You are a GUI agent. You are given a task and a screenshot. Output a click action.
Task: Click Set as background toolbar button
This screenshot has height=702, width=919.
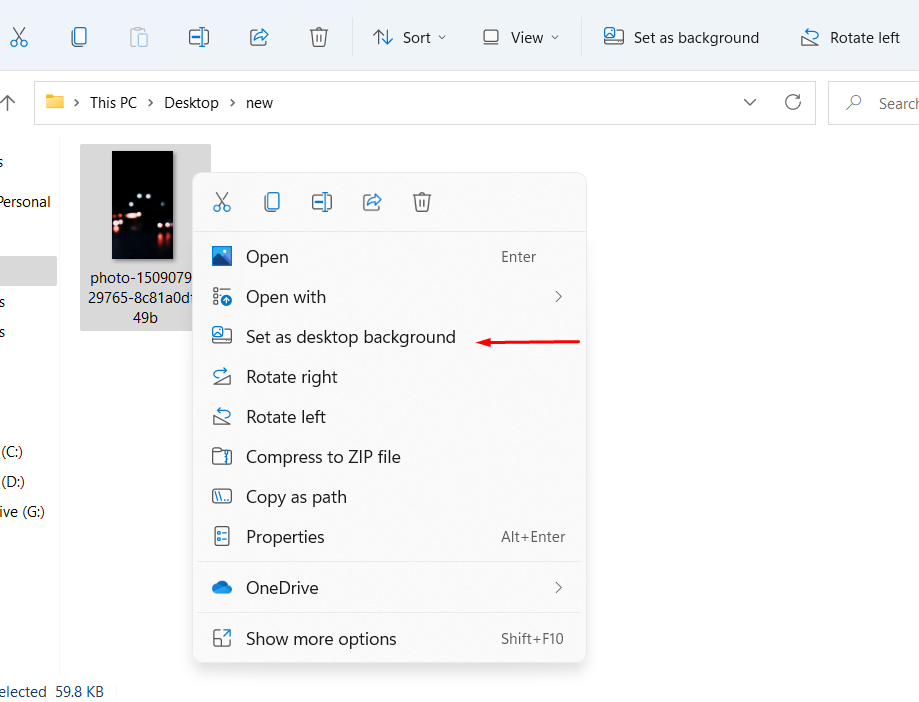(x=682, y=37)
